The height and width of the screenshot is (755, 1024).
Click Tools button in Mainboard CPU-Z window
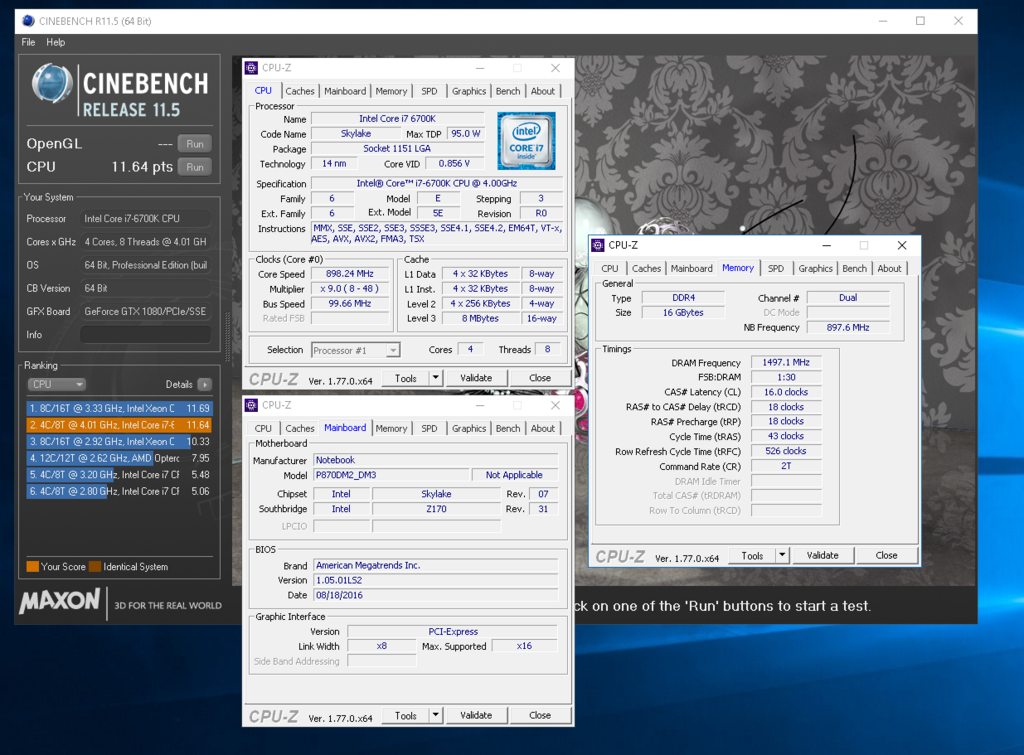pos(405,715)
